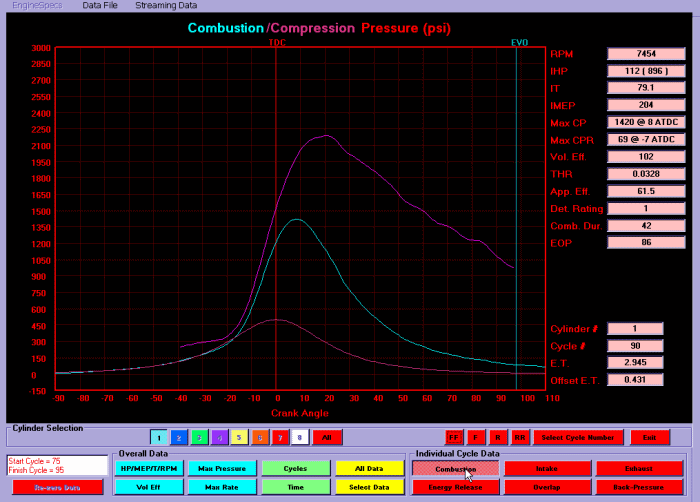
Task: View the Back-Pressure cycle data
Action: point(638,487)
